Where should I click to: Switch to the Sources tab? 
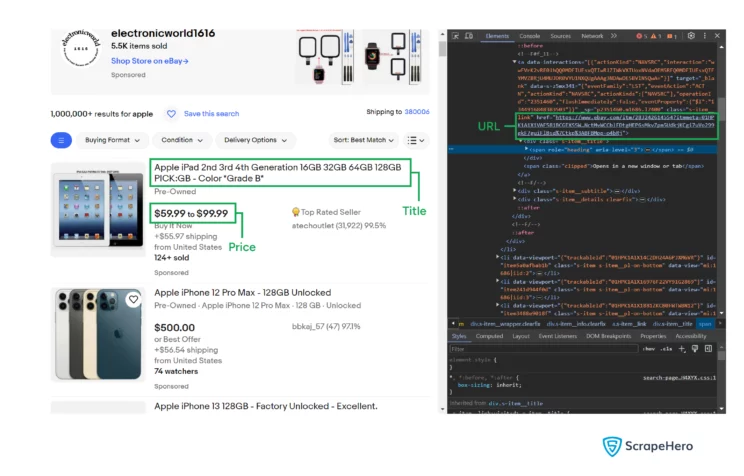tap(560, 36)
